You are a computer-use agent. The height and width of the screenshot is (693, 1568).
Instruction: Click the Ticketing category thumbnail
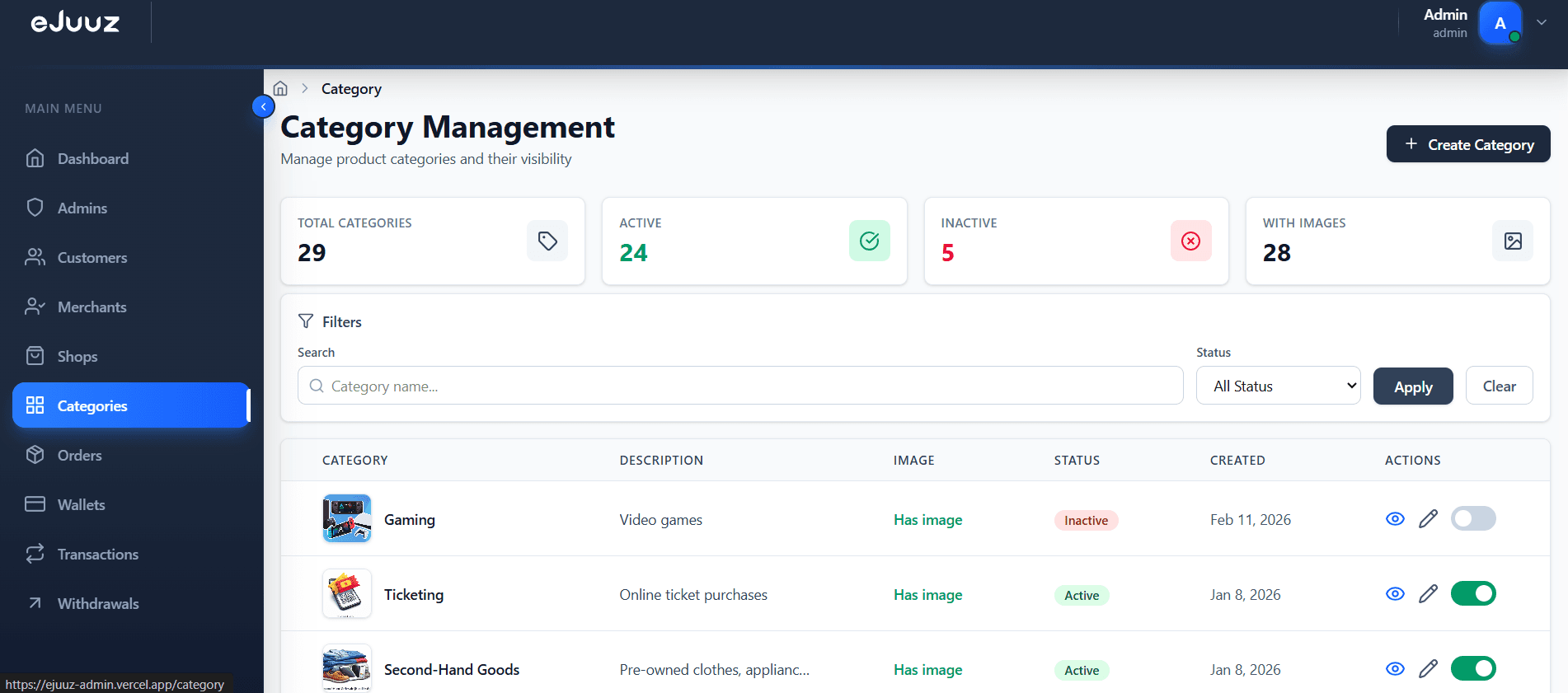coord(347,593)
